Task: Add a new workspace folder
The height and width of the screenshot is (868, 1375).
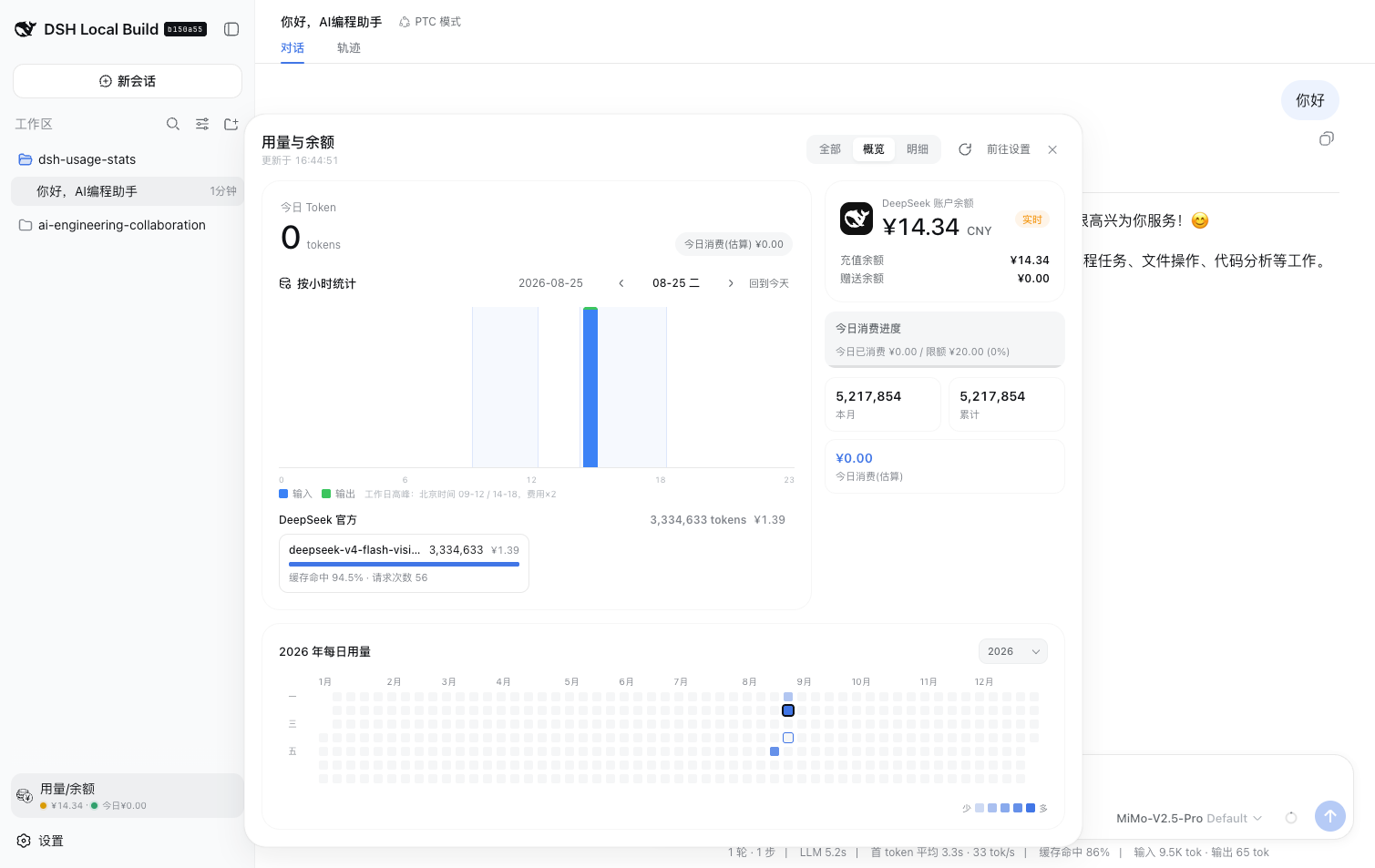Action: (x=231, y=124)
